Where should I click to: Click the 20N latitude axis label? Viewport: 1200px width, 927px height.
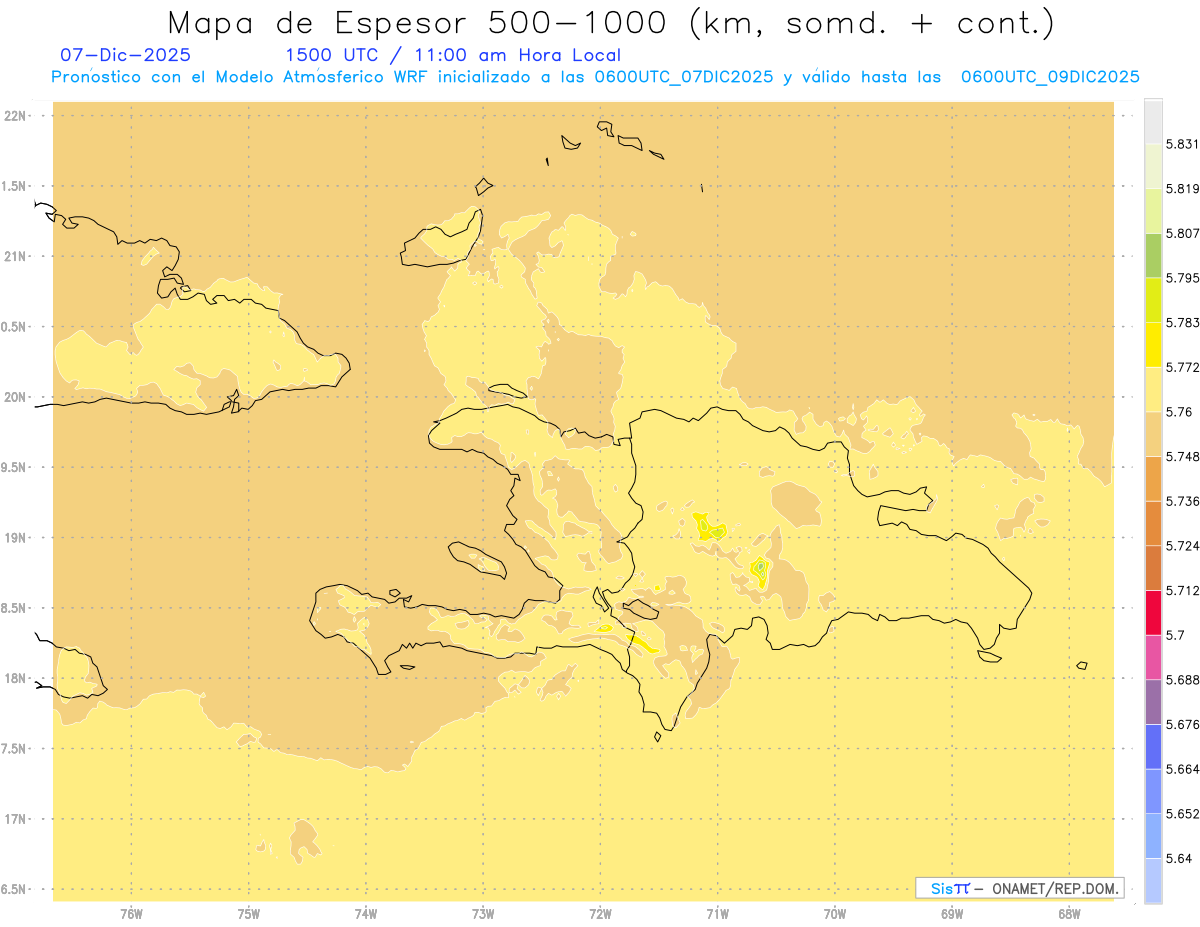click(16, 397)
